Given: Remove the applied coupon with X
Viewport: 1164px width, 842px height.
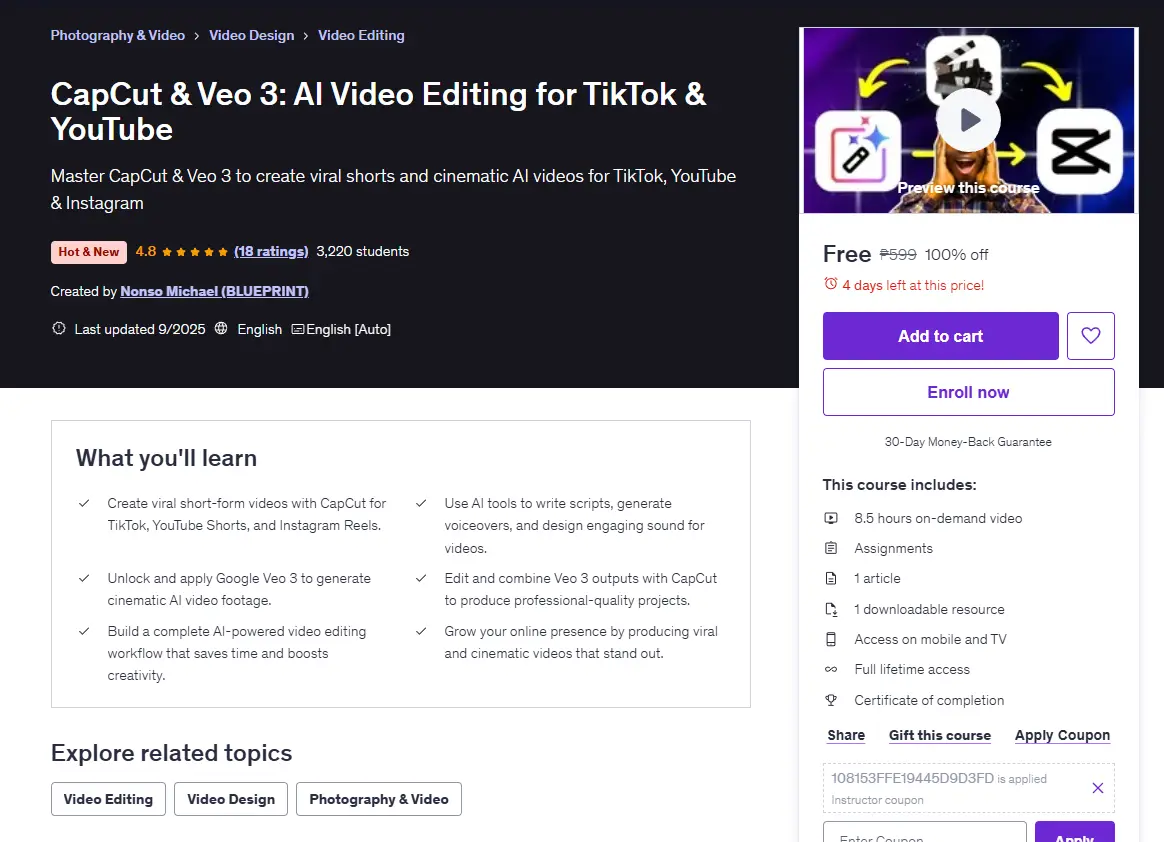Looking at the screenshot, I should click(1098, 788).
